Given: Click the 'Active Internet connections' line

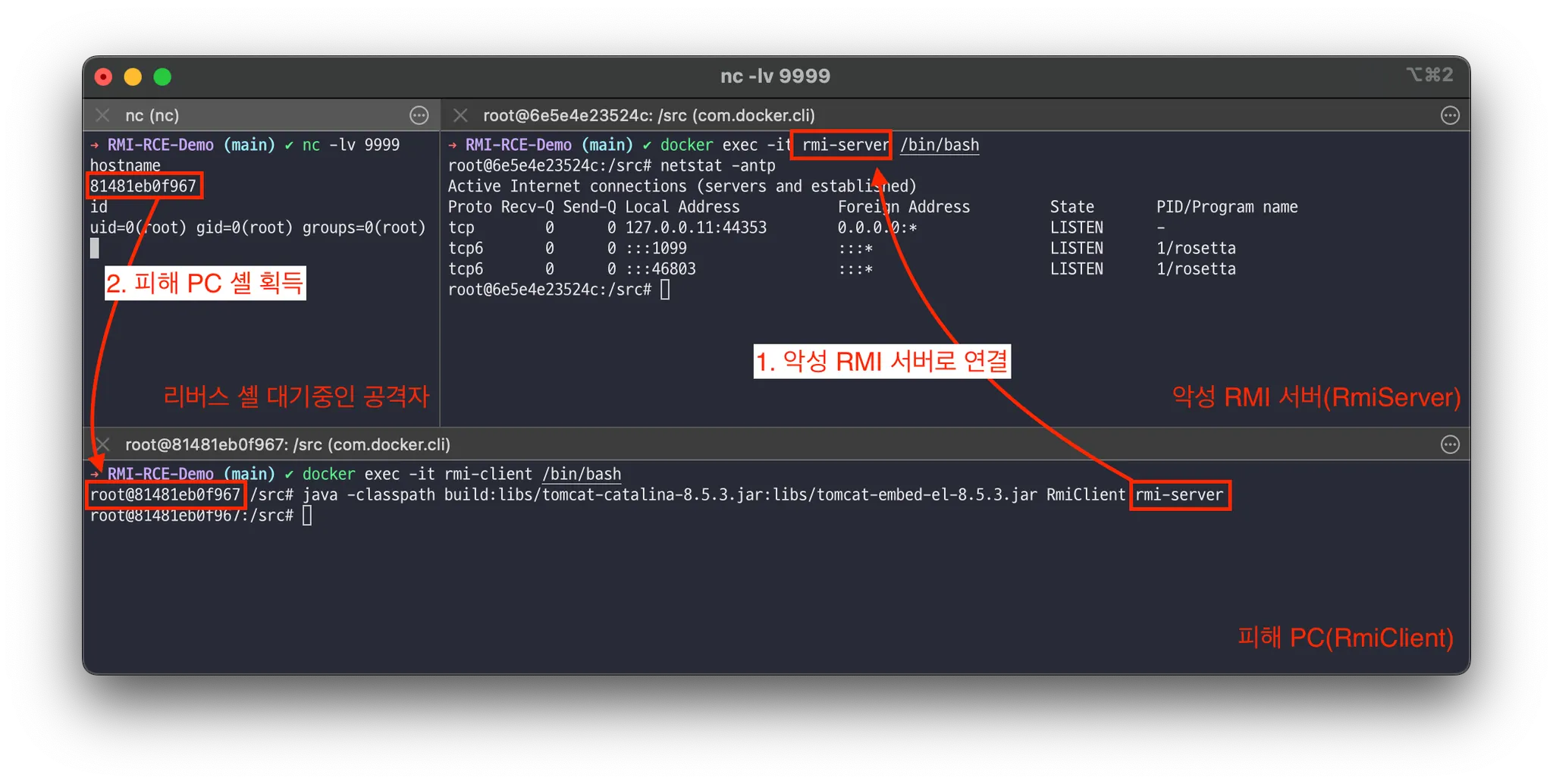Looking at the screenshot, I should [682, 187].
